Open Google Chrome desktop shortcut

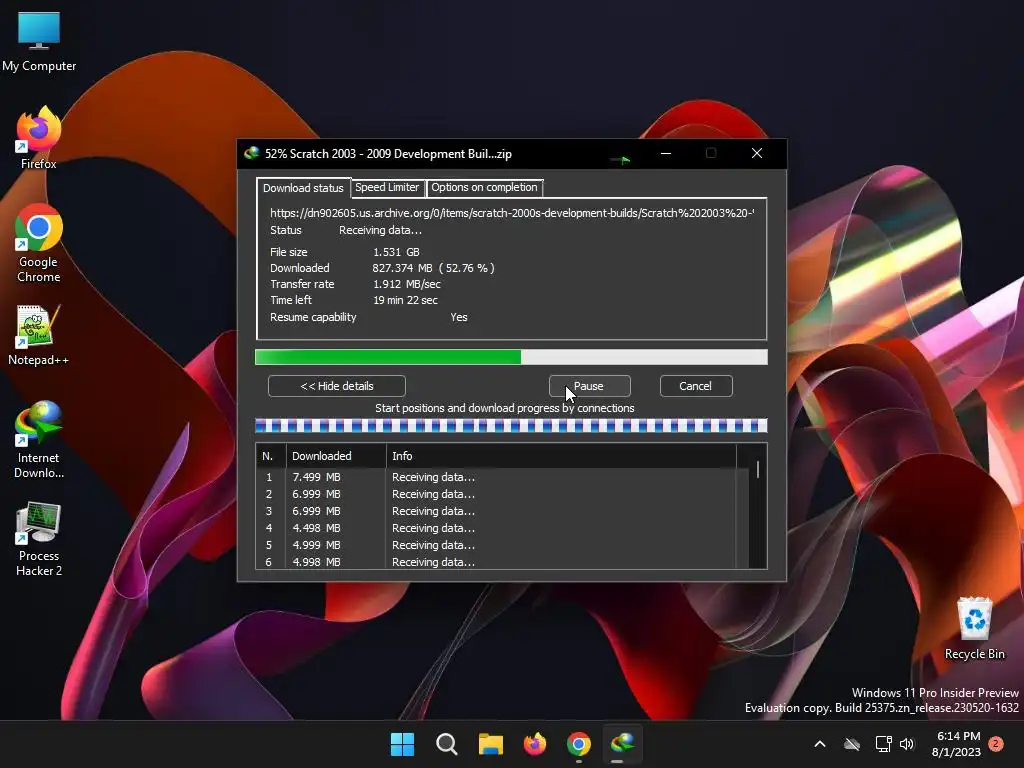point(39,243)
